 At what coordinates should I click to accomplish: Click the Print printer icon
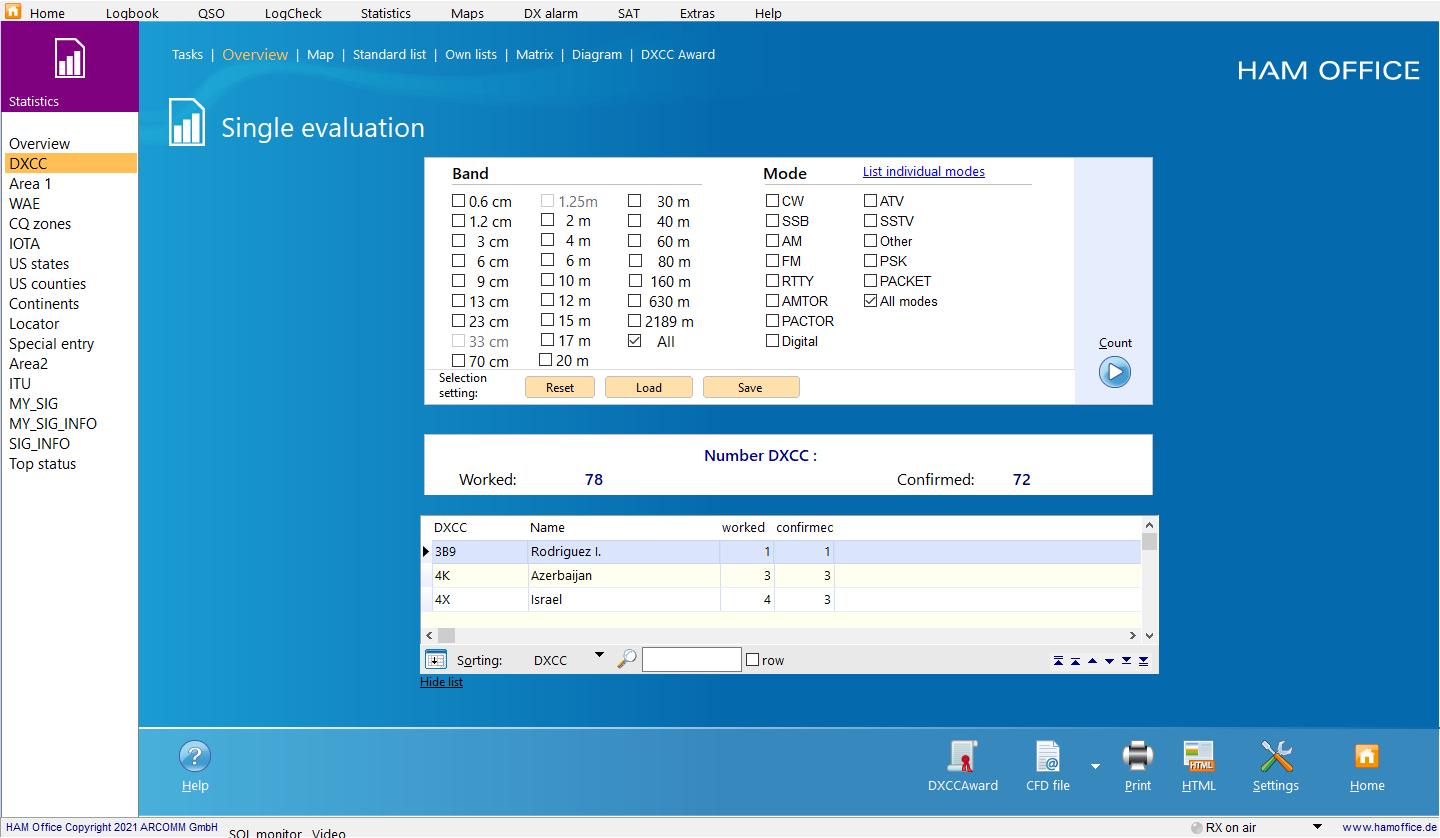point(1138,756)
